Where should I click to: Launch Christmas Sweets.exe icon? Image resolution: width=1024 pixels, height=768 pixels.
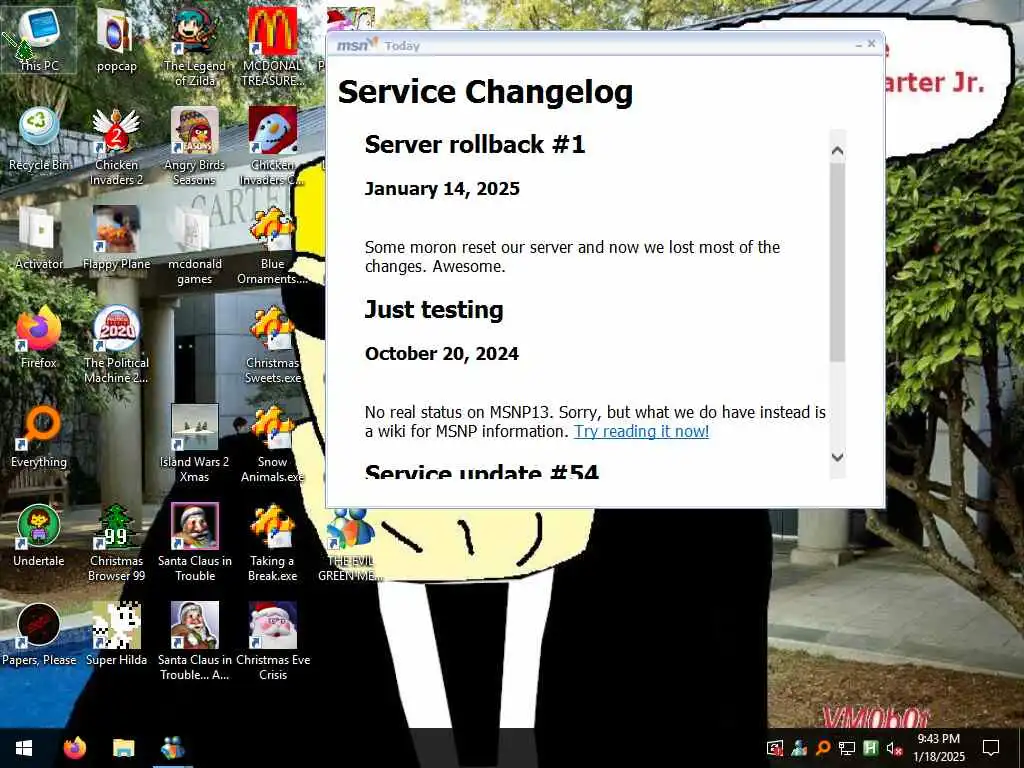(x=272, y=345)
